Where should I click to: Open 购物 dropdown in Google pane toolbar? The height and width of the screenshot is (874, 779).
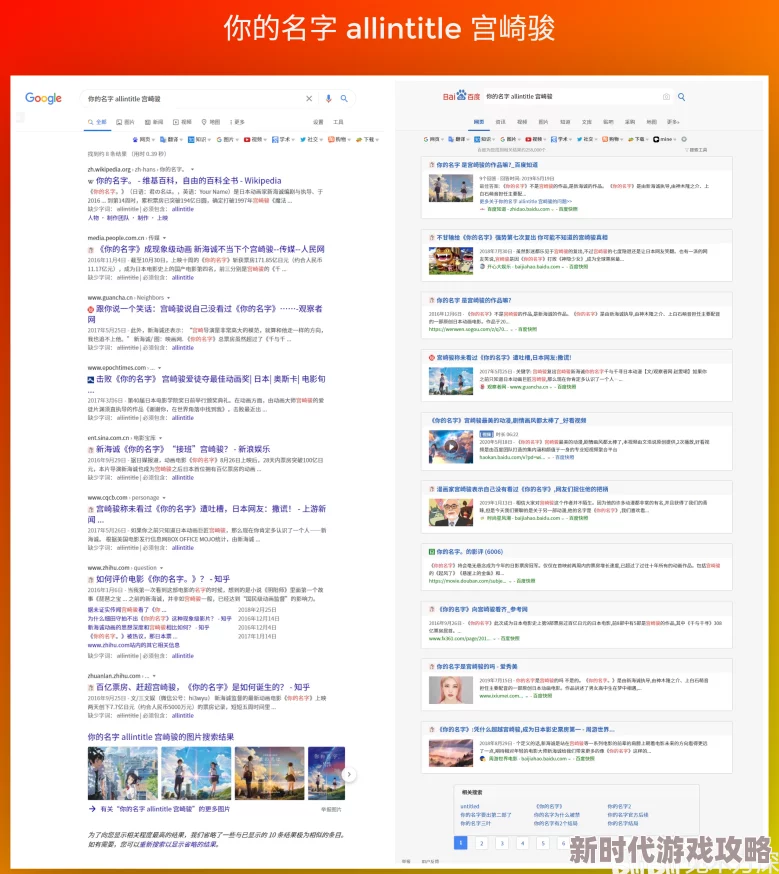339,140
